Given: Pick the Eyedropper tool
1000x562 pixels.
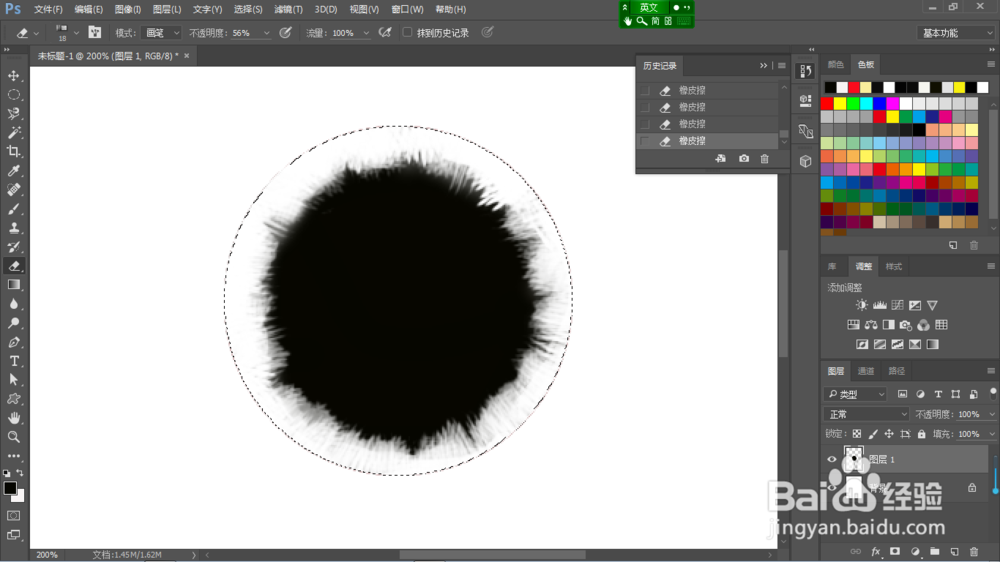Looking at the screenshot, I should [14, 171].
